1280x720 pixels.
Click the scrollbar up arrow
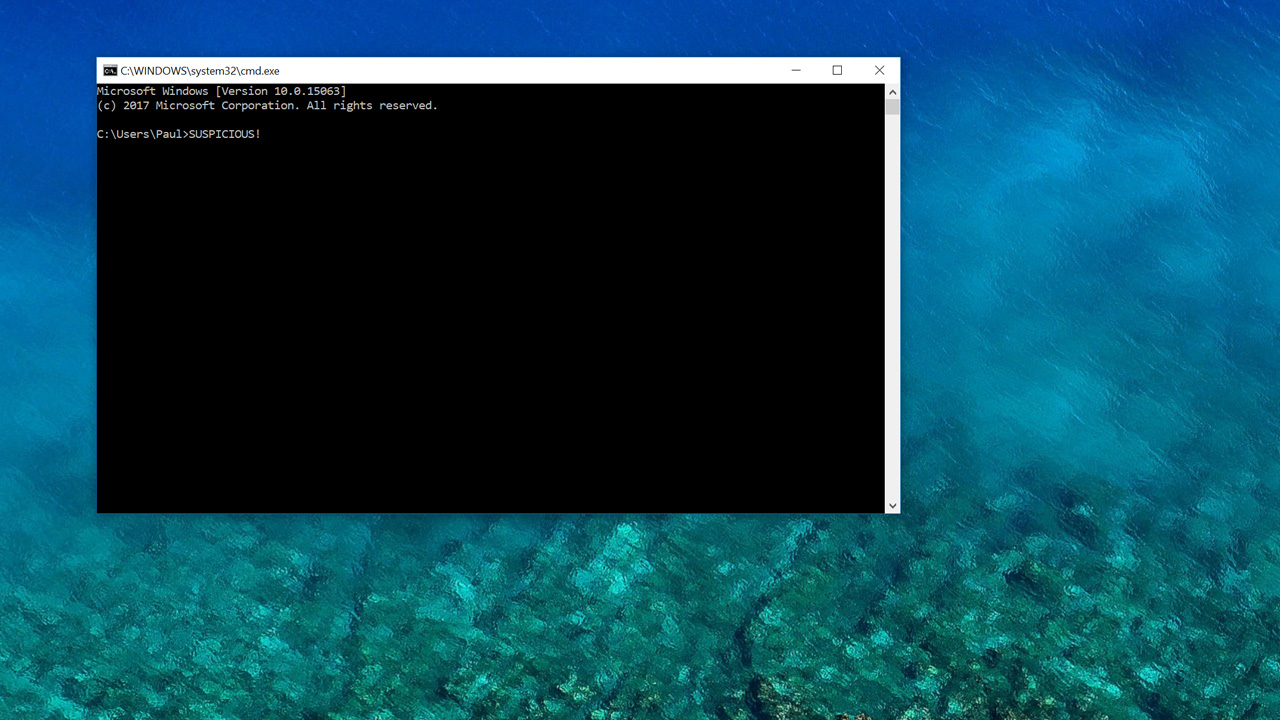(x=892, y=91)
